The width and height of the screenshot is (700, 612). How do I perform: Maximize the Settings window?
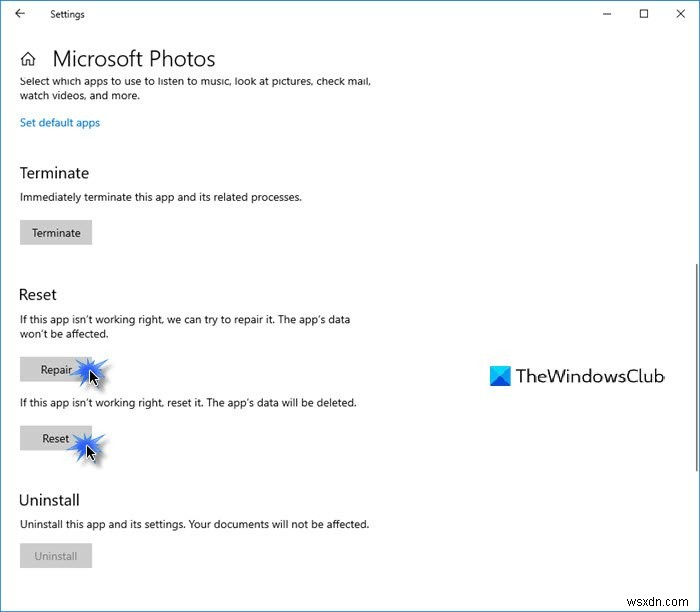coord(644,14)
